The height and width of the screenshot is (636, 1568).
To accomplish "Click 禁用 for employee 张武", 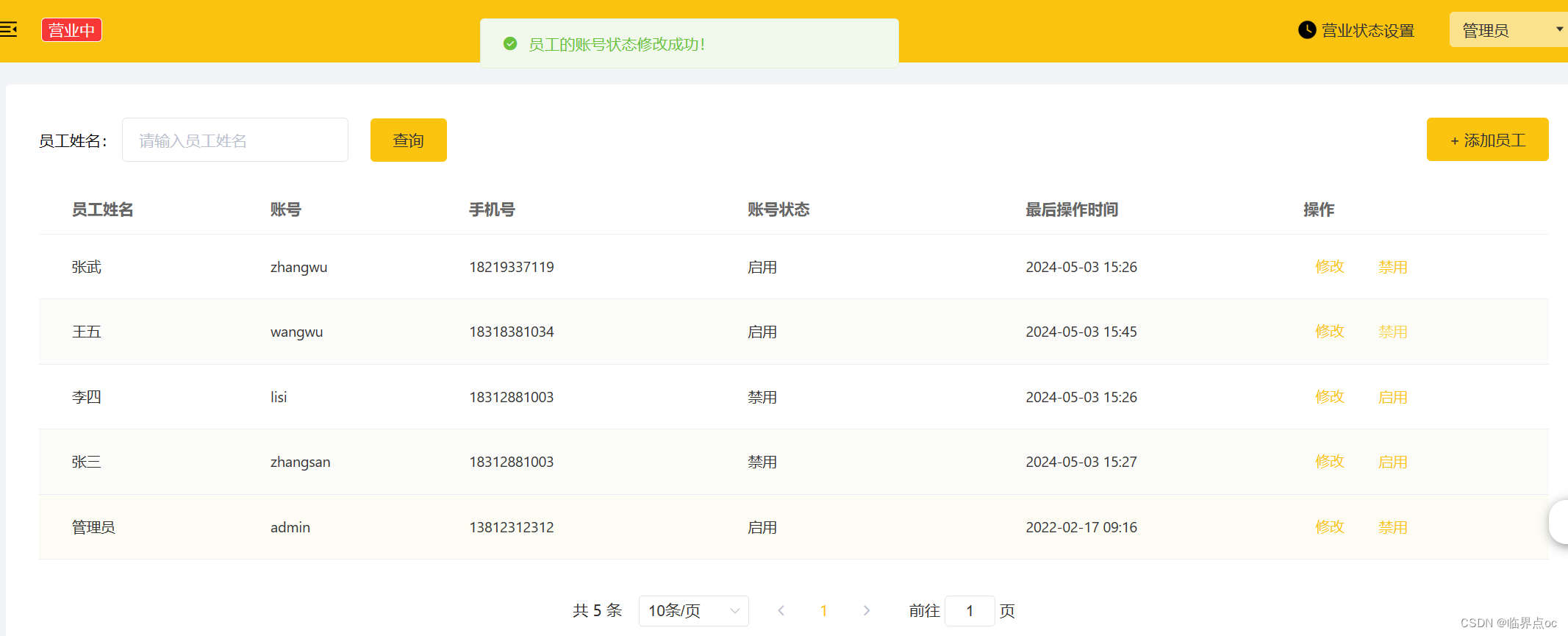I will pyautogui.click(x=1392, y=267).
